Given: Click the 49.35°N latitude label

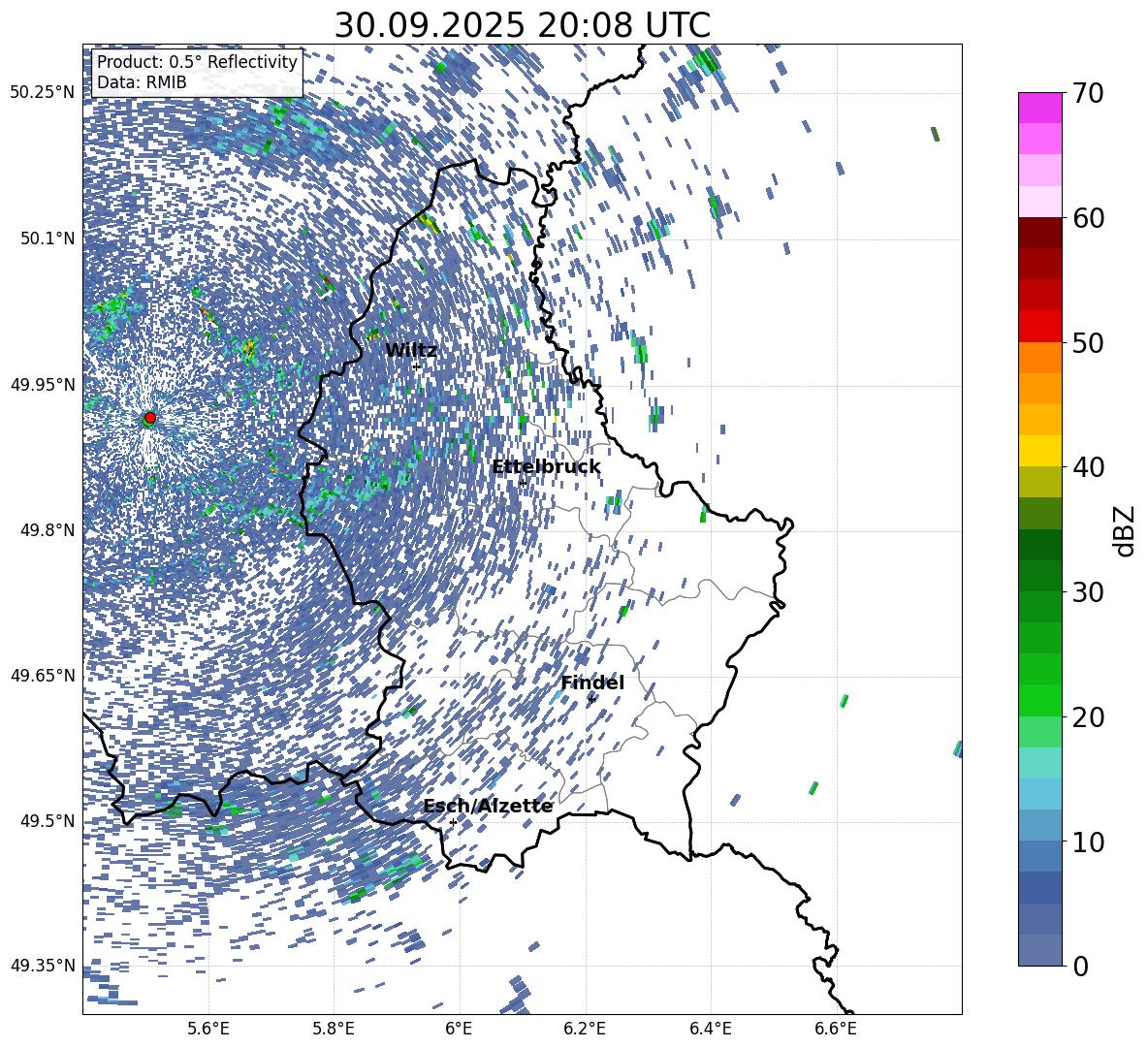Looking at the screenshot, I should [43, 966].
